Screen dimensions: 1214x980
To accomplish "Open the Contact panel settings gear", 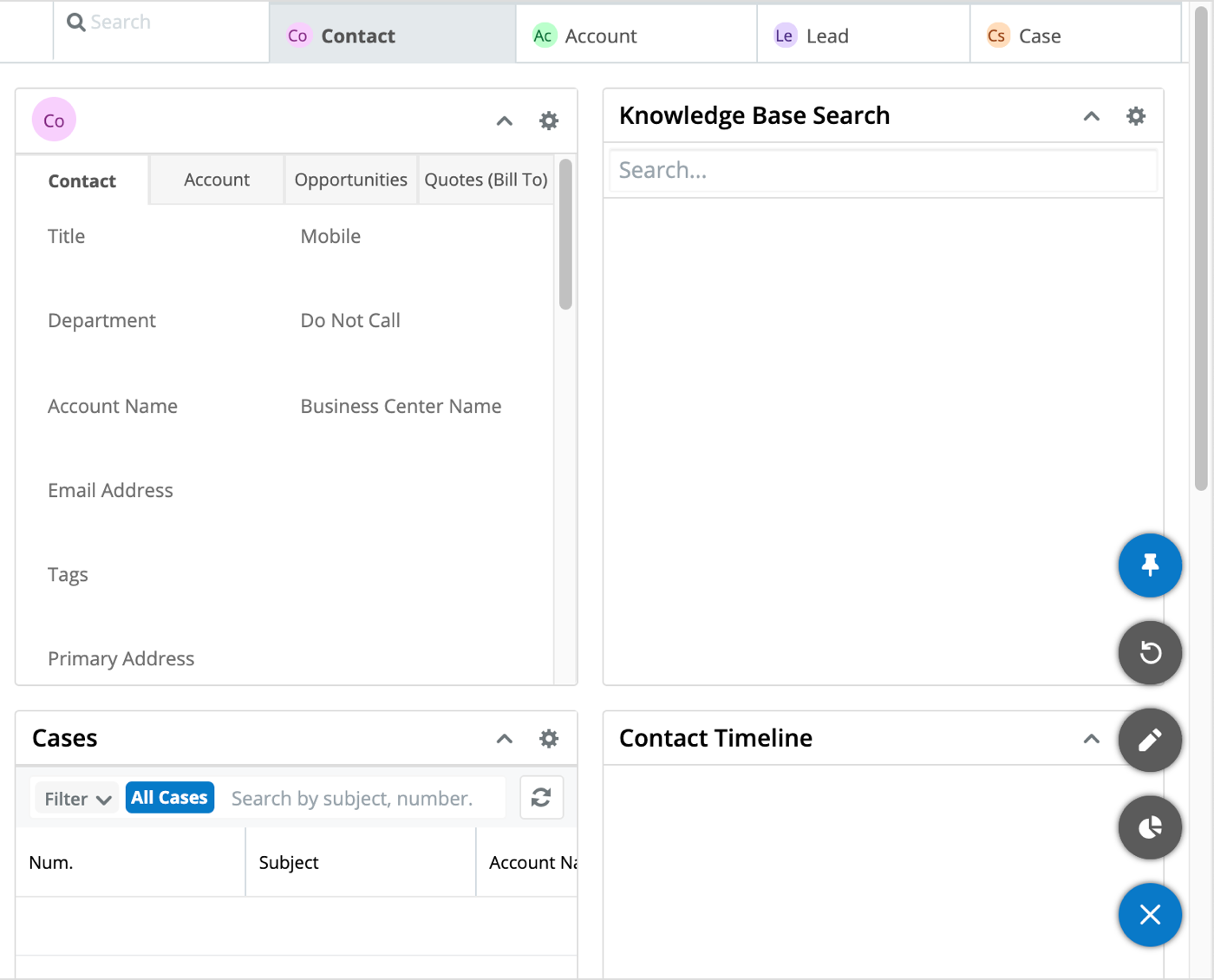I will 548,121.
